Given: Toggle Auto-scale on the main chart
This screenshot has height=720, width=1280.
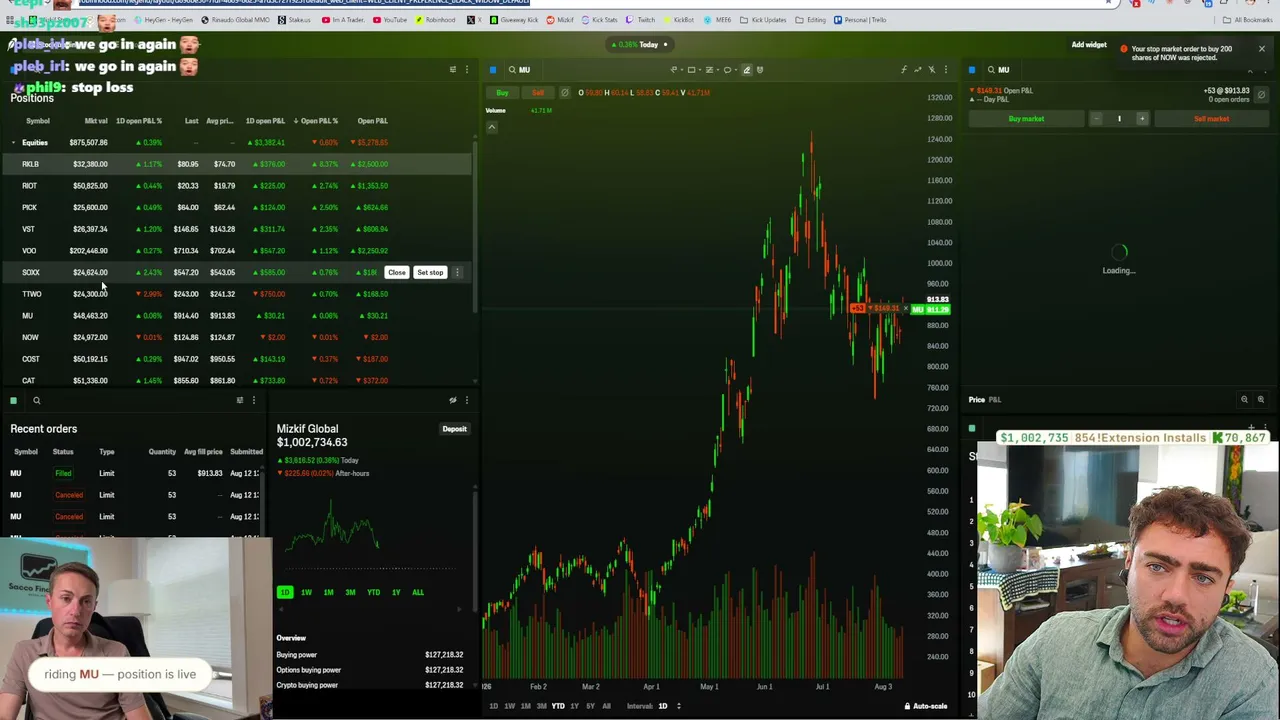Looking at the screenshot, I should [x=926, y=707].
